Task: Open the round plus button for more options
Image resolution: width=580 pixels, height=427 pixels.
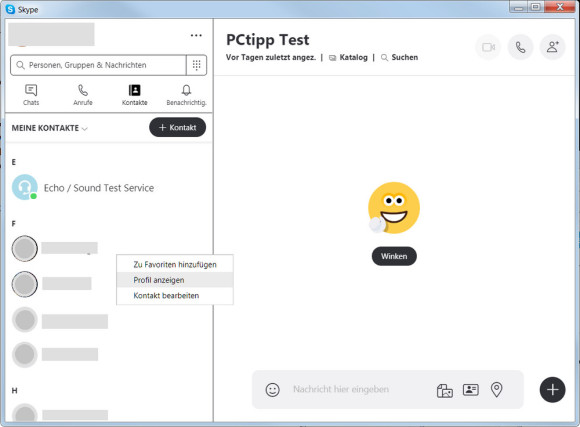Action: [x=552, y=390]
